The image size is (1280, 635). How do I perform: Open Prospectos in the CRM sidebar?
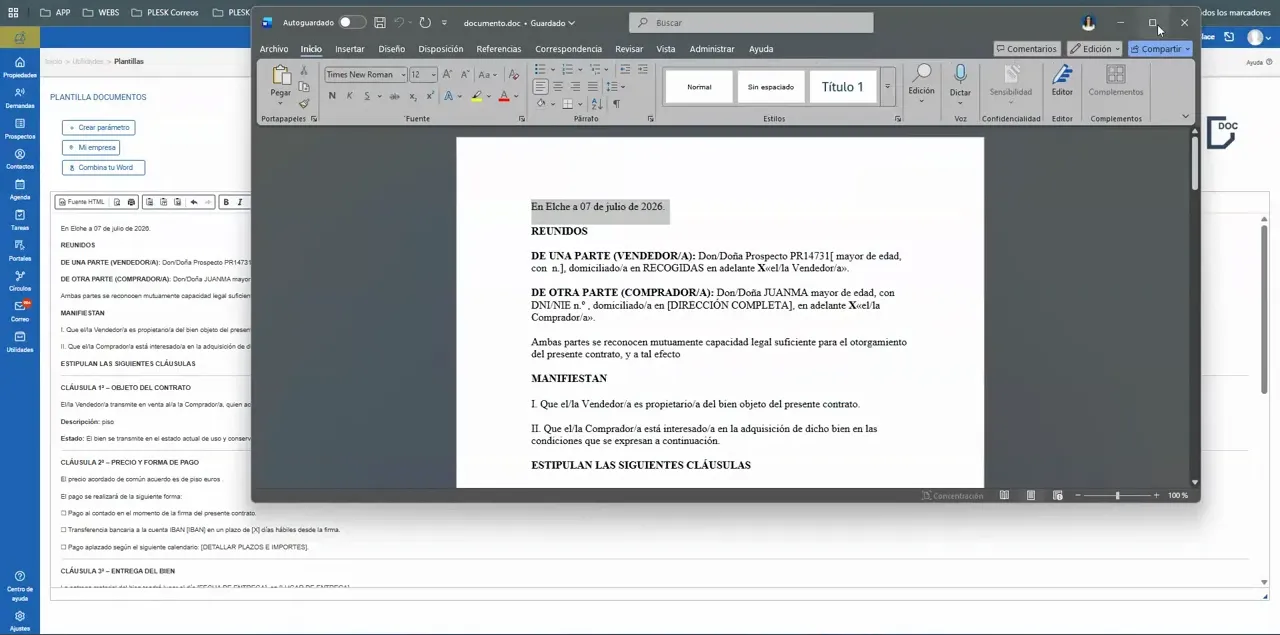20,129
